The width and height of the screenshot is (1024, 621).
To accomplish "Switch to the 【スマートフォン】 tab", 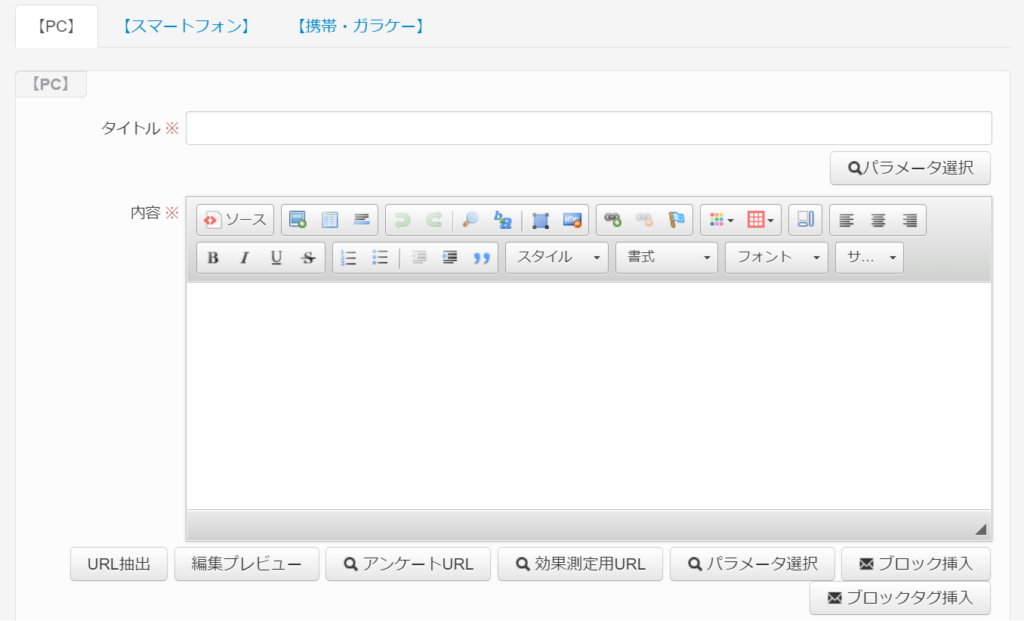I will coord(185,26).
